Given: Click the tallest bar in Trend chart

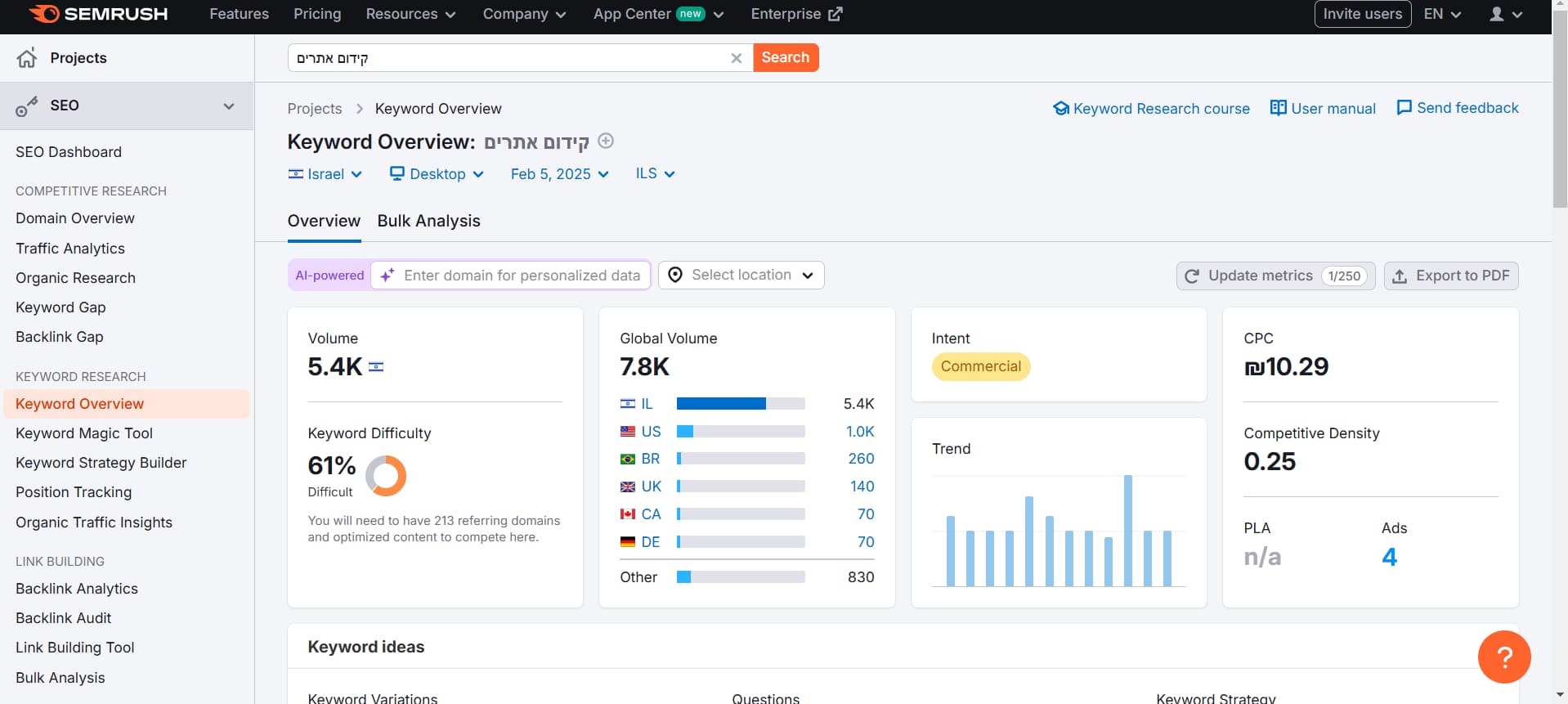Looking at the screenshot, I should (x=1128, y=531).
